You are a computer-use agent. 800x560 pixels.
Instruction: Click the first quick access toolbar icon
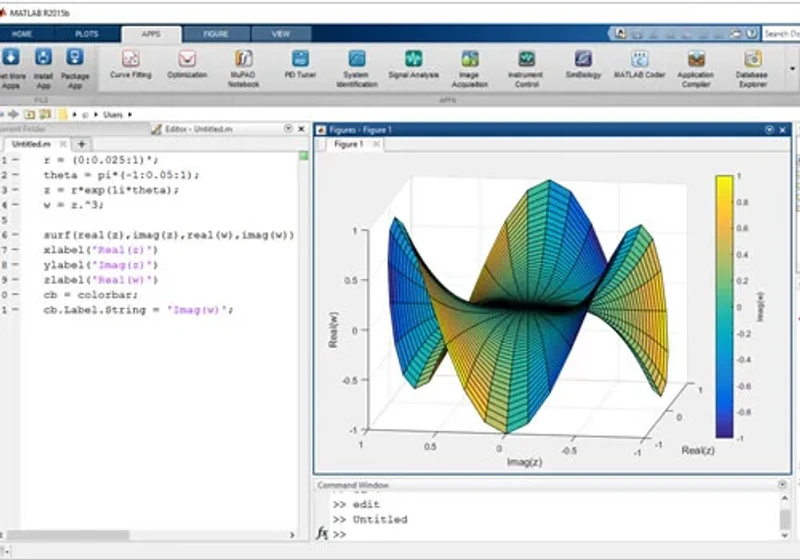620,34
